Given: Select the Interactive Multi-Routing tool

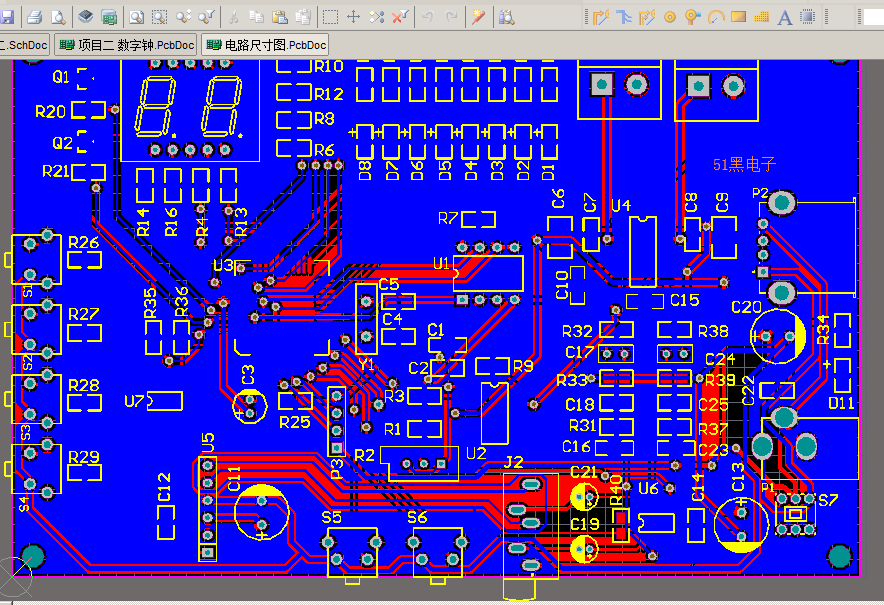Looking at the screenshot, I should point(624,17).
